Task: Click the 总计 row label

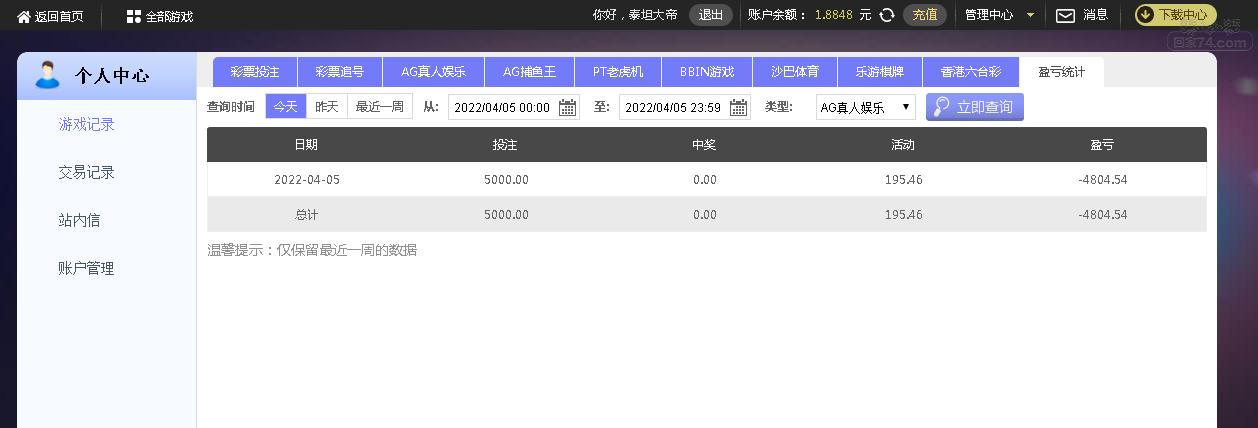Action: 306,215
